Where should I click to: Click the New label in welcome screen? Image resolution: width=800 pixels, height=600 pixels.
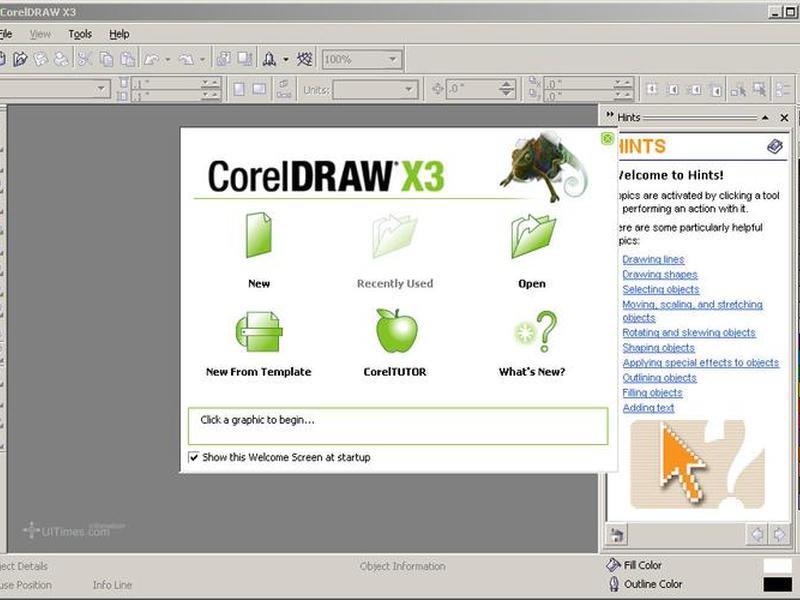click(x=259, y=284)
